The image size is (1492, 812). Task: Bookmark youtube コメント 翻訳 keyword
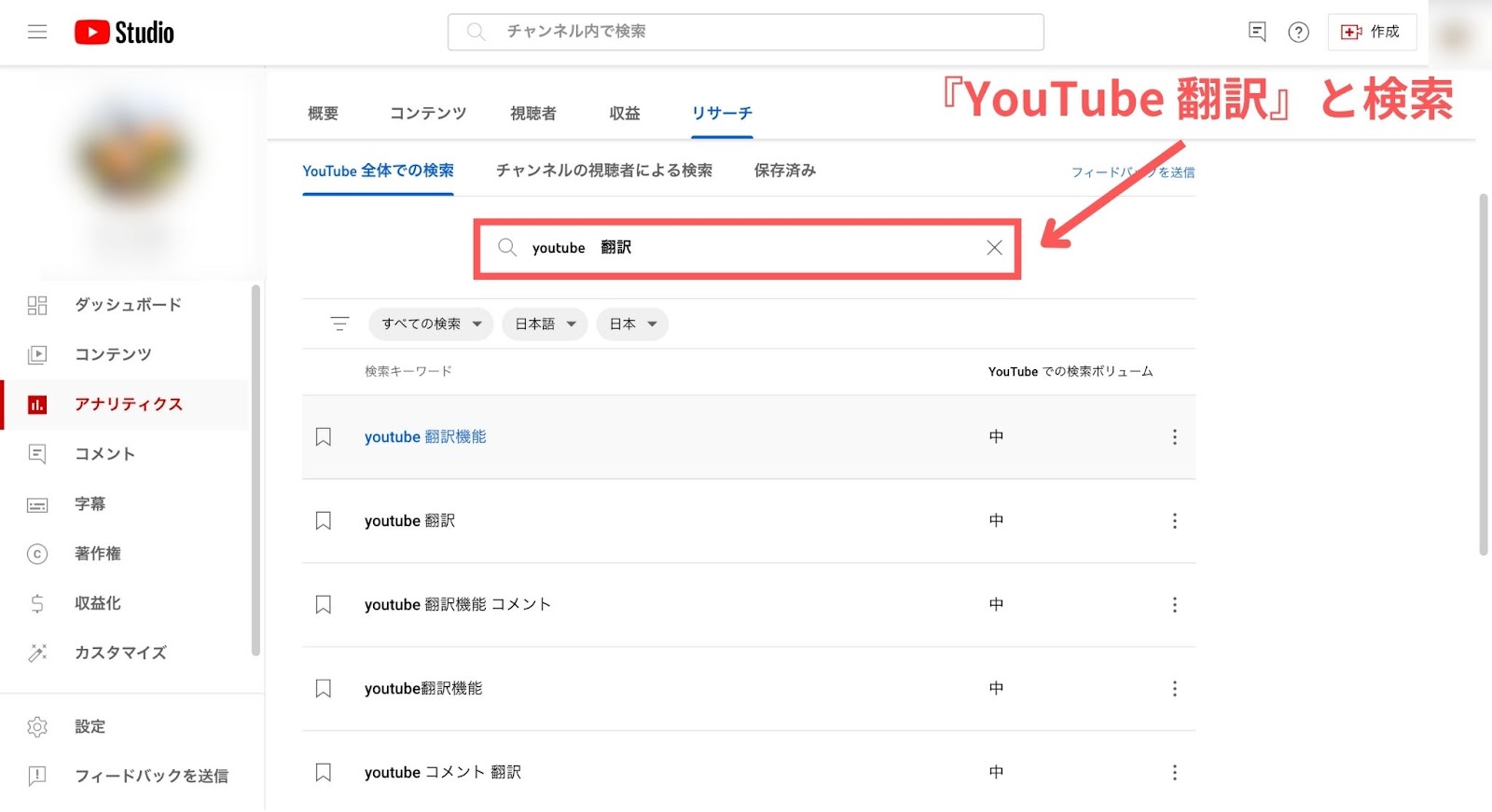click(x=324, y=772)
